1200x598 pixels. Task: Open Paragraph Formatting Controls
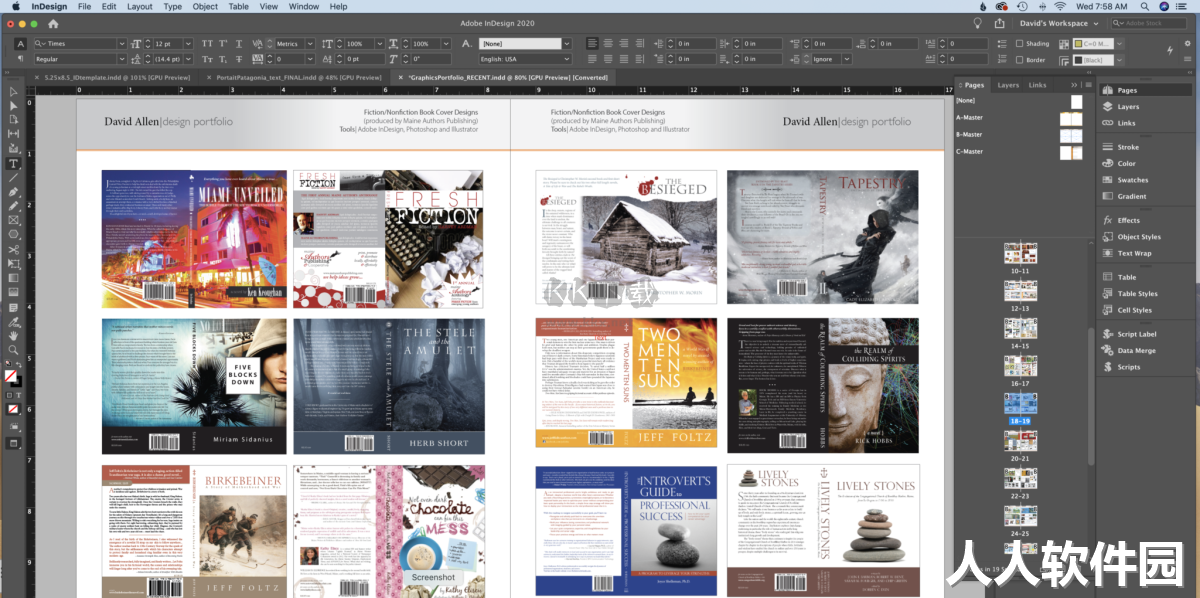pyautogui.click(x=20, y=59)
